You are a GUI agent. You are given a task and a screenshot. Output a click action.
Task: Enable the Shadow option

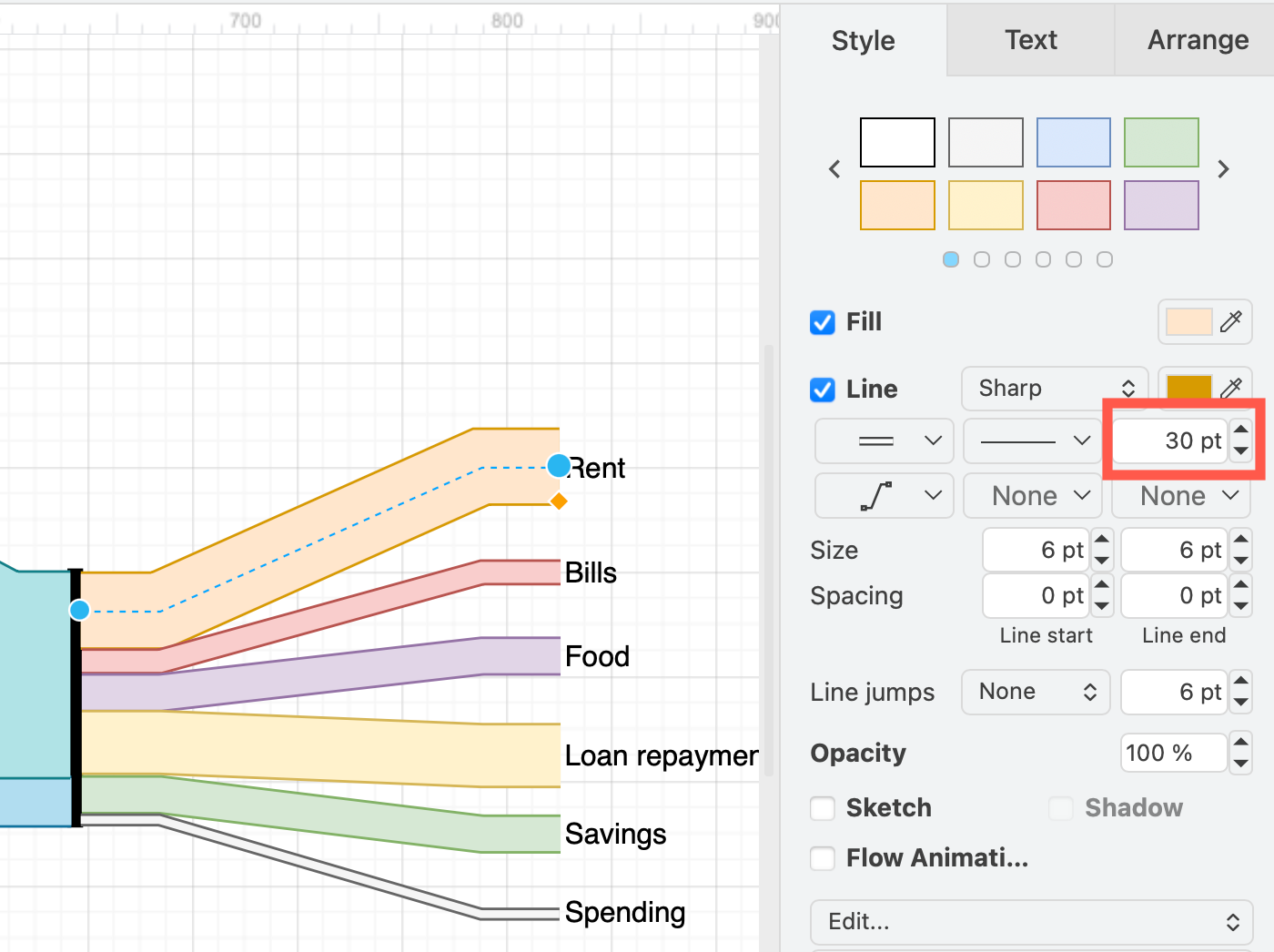(x=1061, y=808)
